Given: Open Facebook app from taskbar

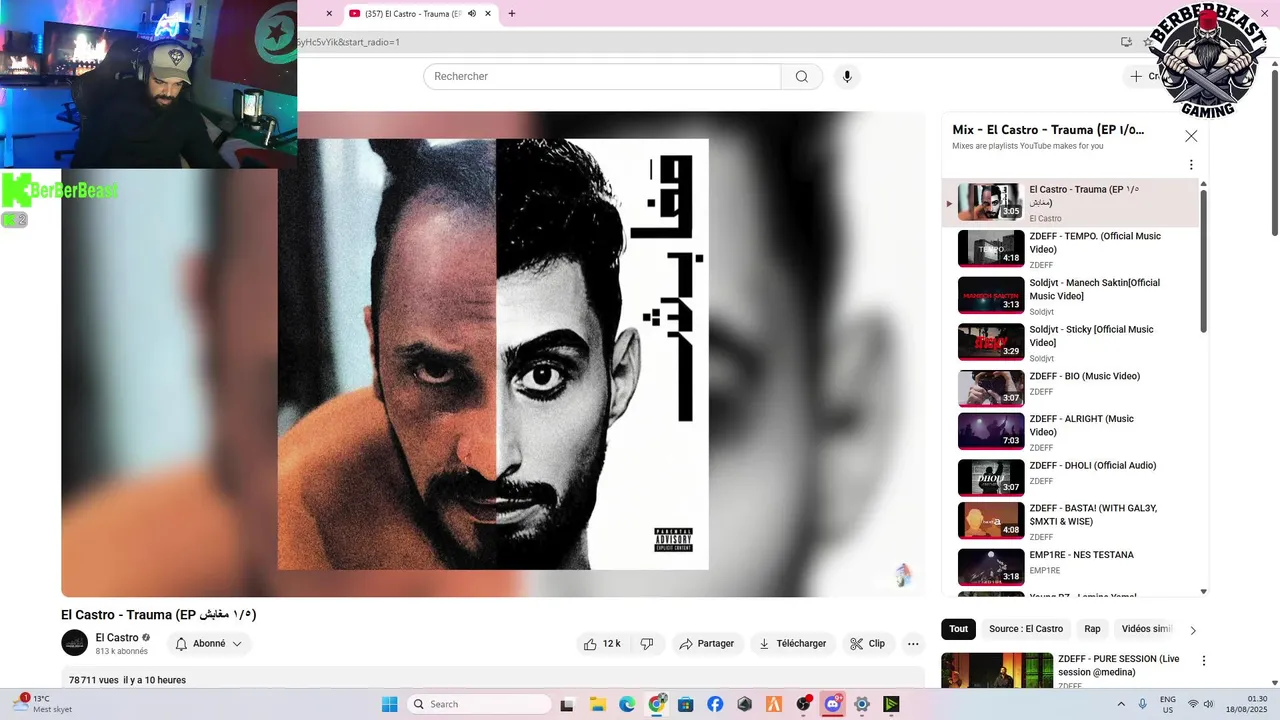Looking at the screenshot, I should [x=715, y=704].
